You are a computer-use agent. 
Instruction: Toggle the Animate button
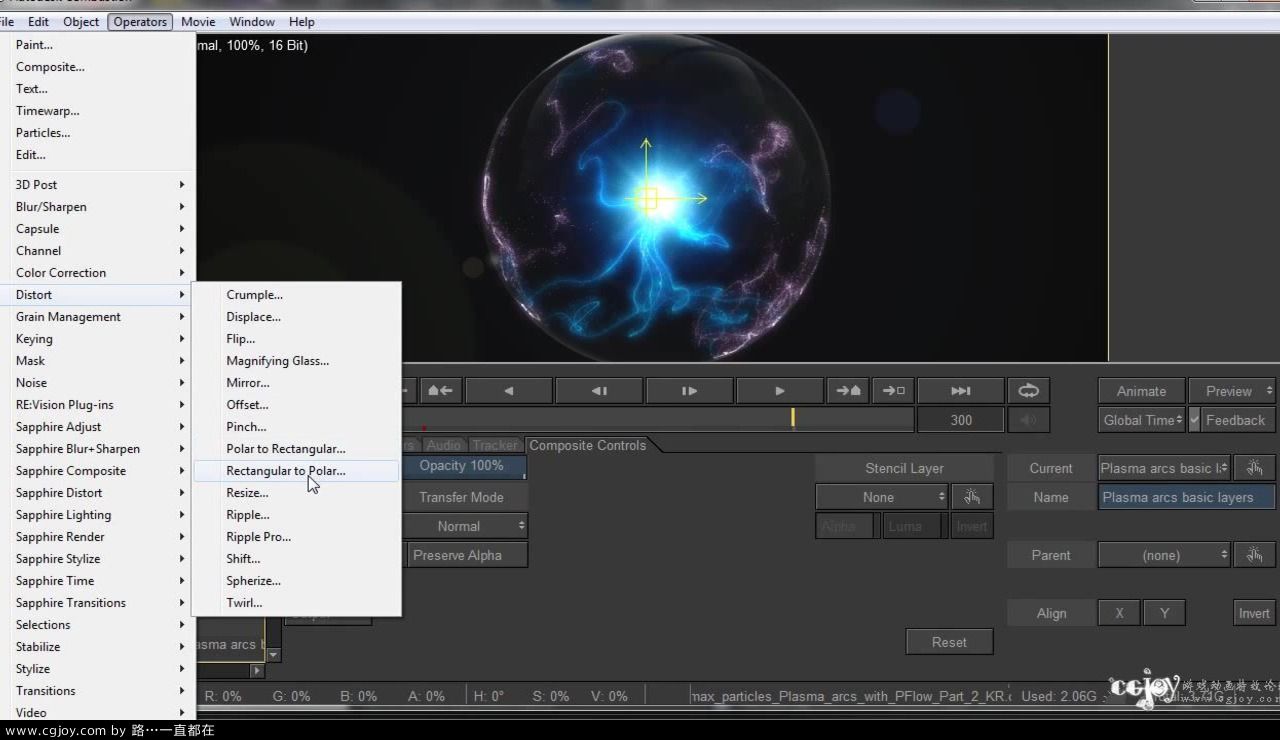(x=1141, y=391)
